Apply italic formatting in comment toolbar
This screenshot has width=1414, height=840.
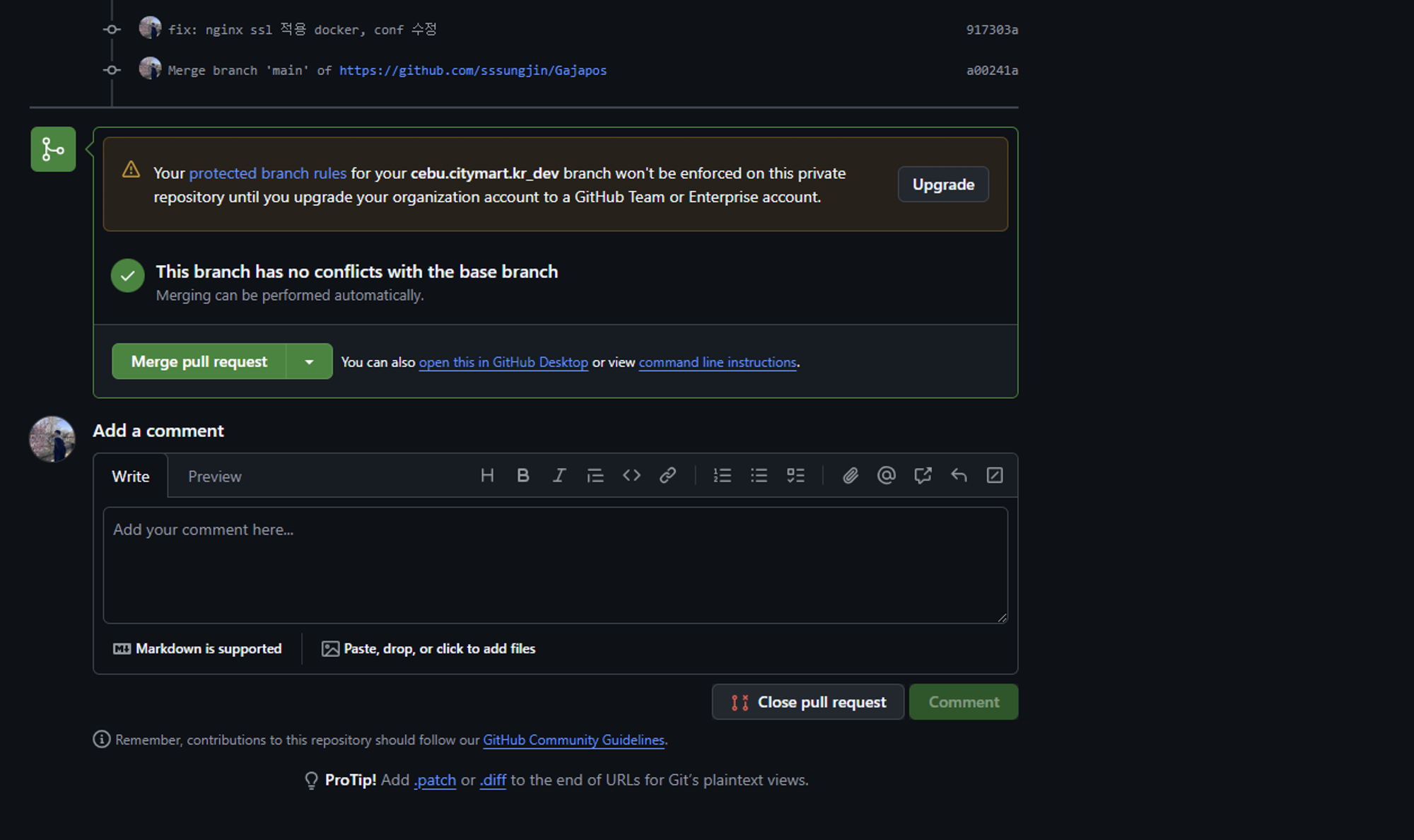point(559,475)
